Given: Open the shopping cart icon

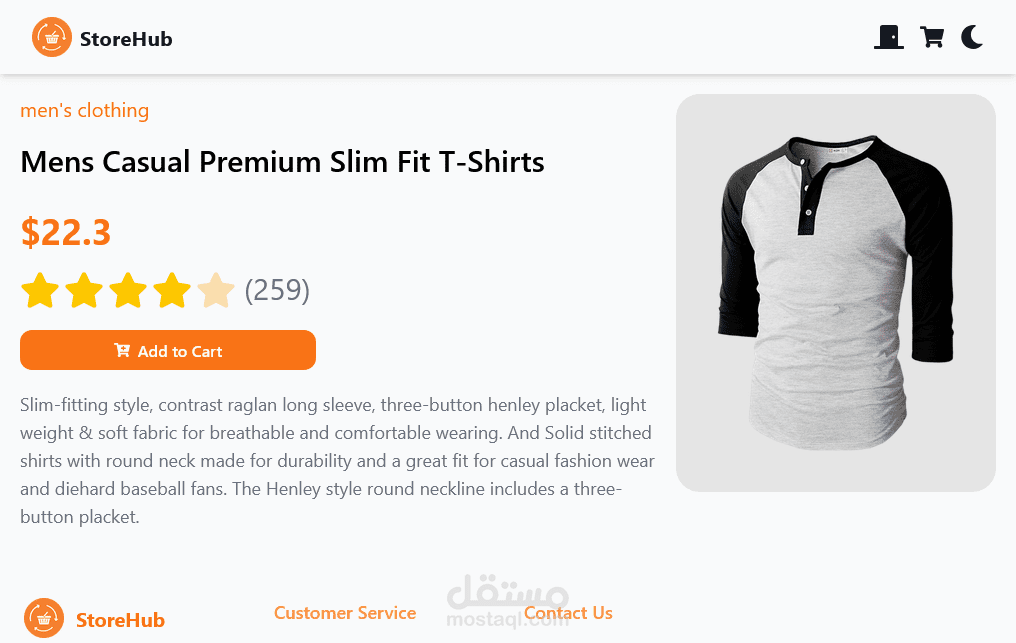Looking at the screenshot, I should point(932,38).
